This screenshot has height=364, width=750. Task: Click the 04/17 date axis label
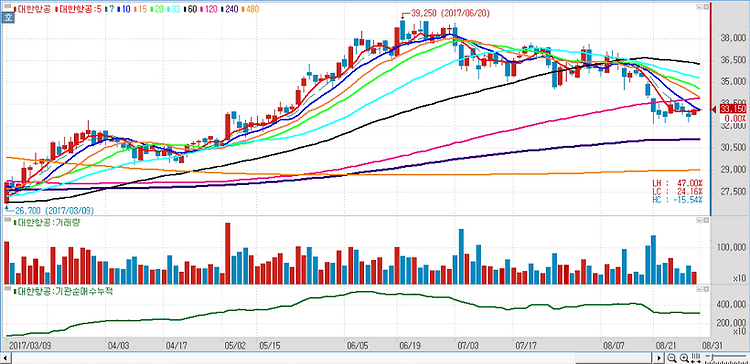click(x=176, y=345)
